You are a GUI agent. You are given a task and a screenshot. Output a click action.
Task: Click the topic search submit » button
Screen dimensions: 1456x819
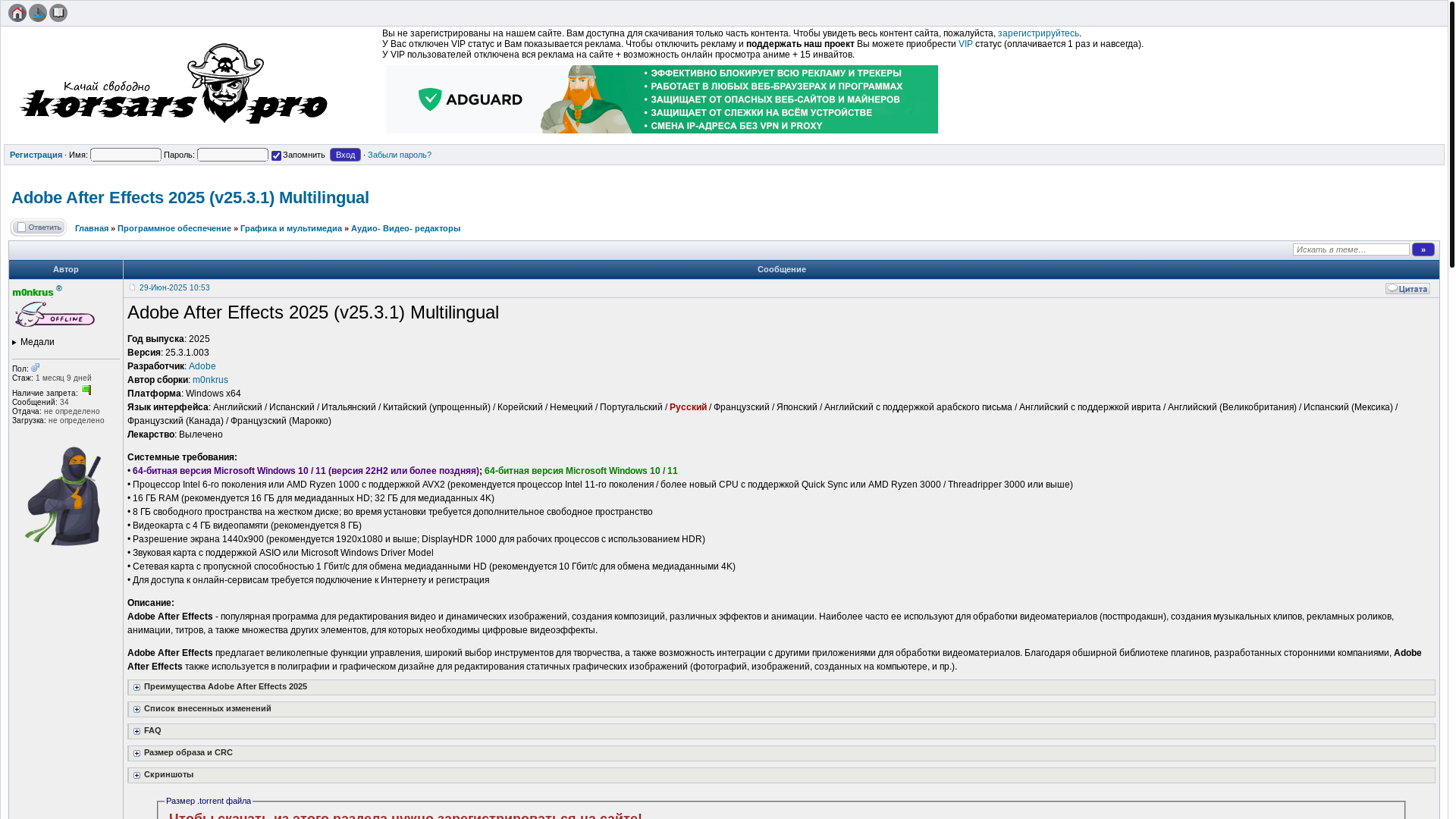coord(1423,249)
